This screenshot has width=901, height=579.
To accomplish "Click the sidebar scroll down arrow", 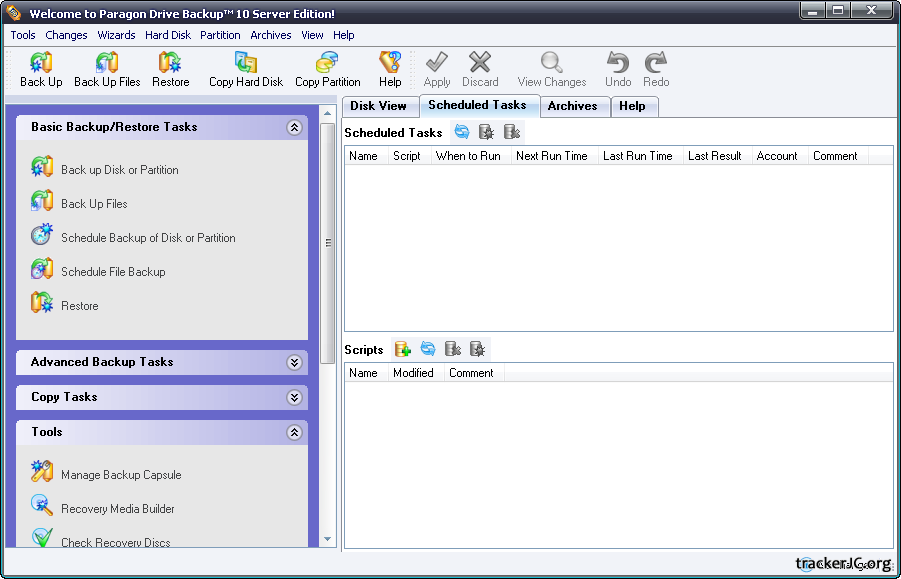I will pos(327,539).
